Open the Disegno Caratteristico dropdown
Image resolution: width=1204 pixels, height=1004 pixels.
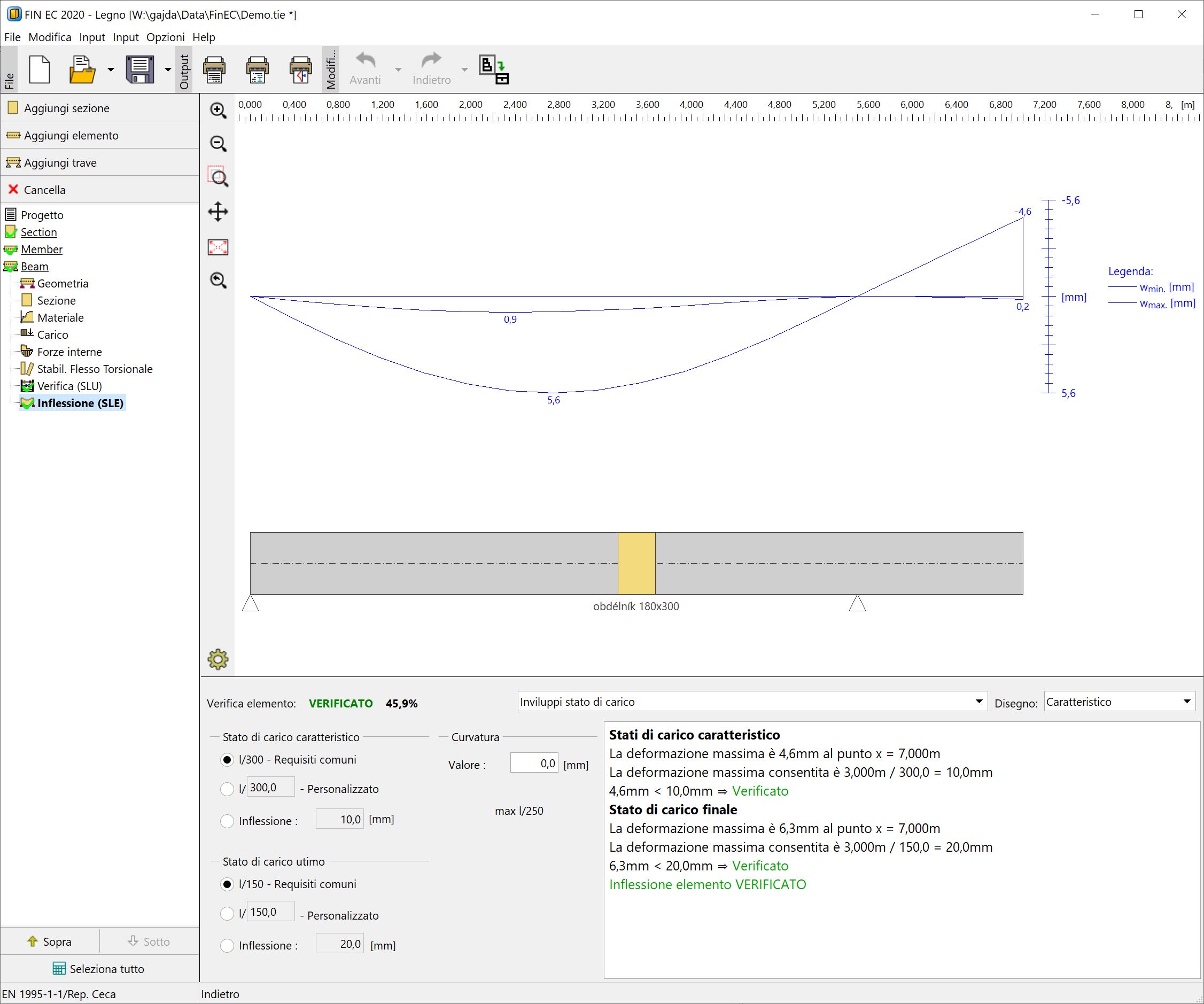pos(1187,701)
